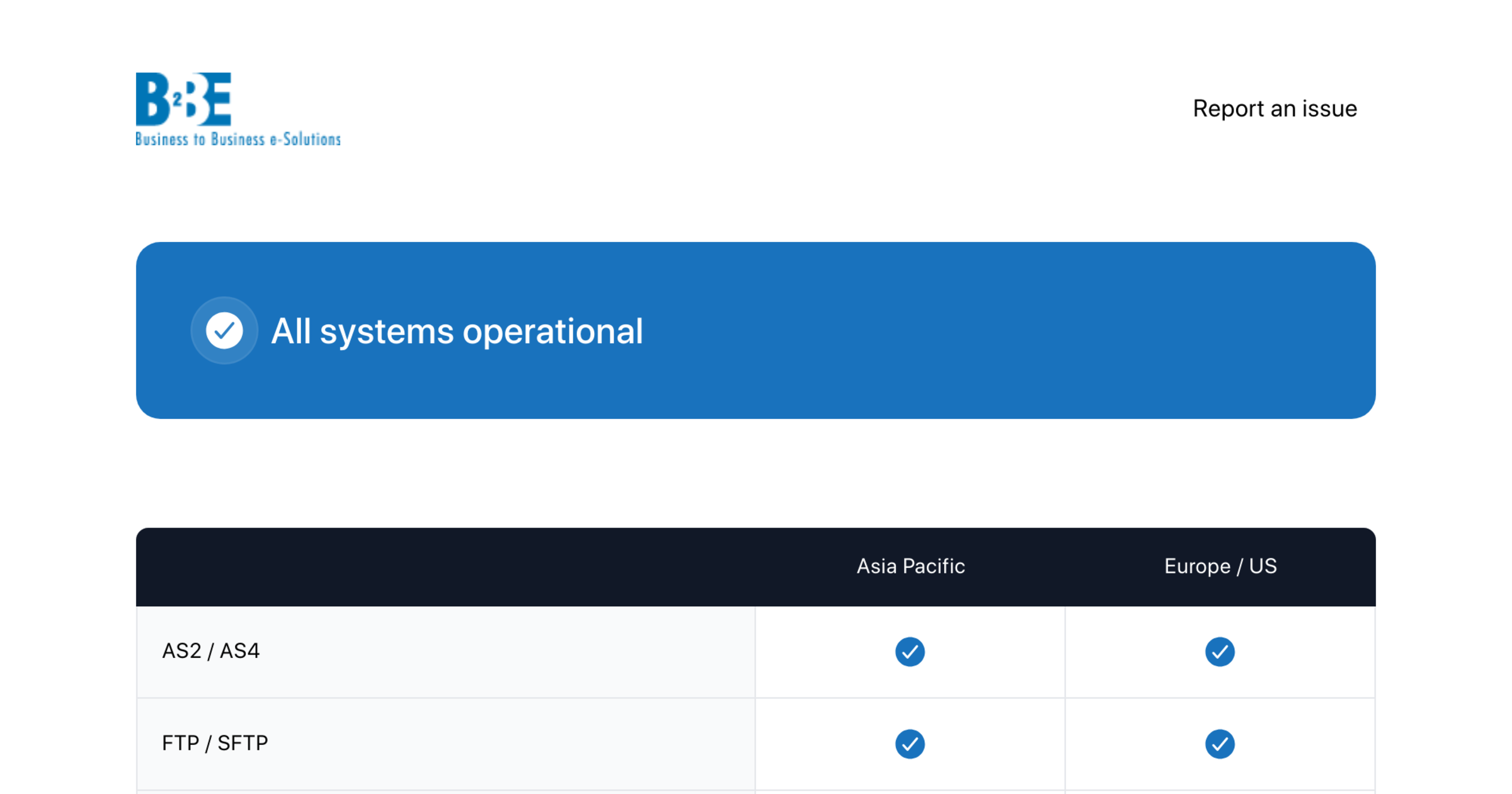The width and height of the screenshot is (1512, 794).
Task: Click the small '2' in the logo
Action: [178, 99]
